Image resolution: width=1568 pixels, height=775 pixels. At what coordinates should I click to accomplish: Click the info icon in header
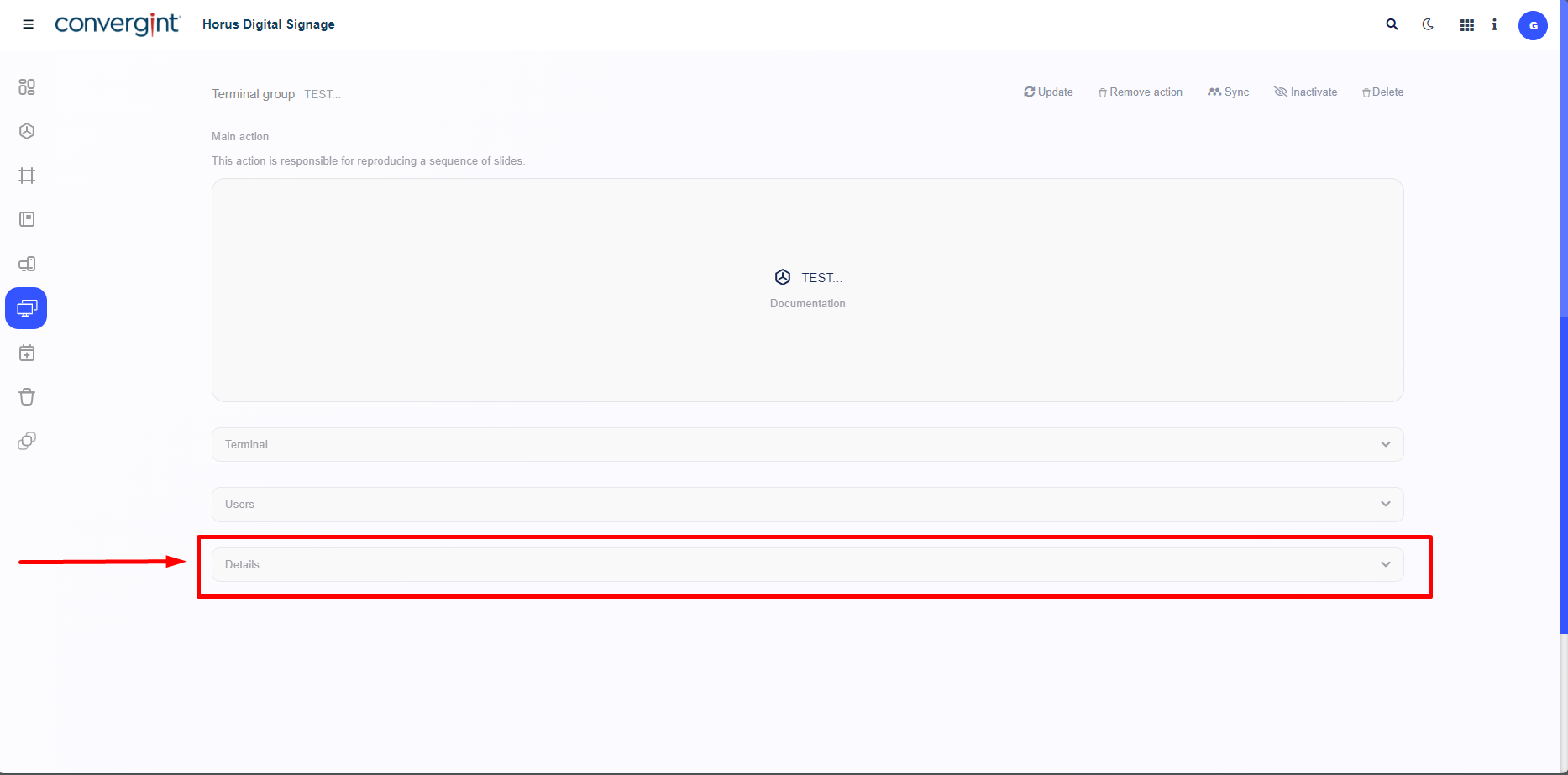point(1494,25)
